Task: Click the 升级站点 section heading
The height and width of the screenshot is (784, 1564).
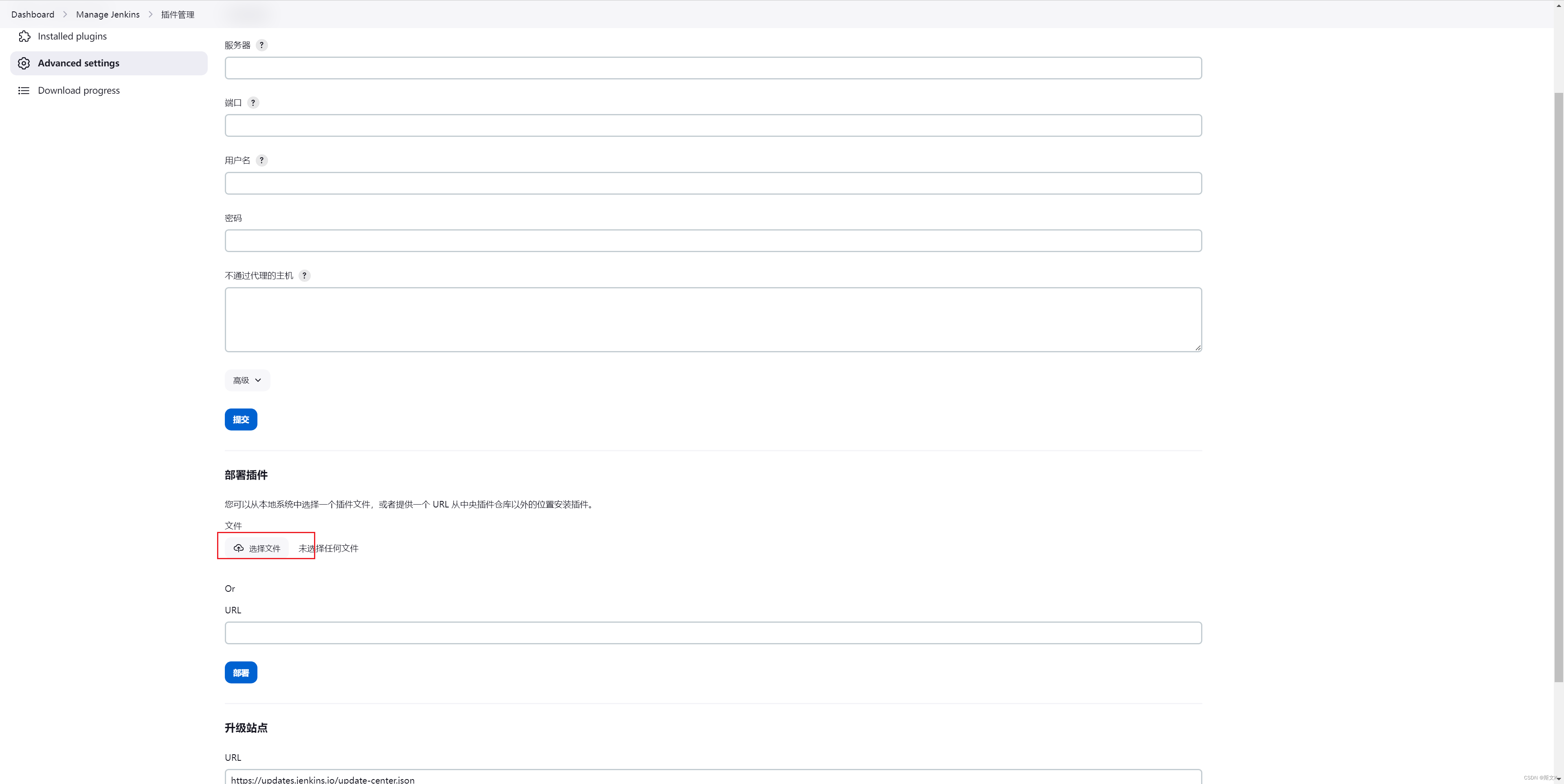Action: (246, 727)
